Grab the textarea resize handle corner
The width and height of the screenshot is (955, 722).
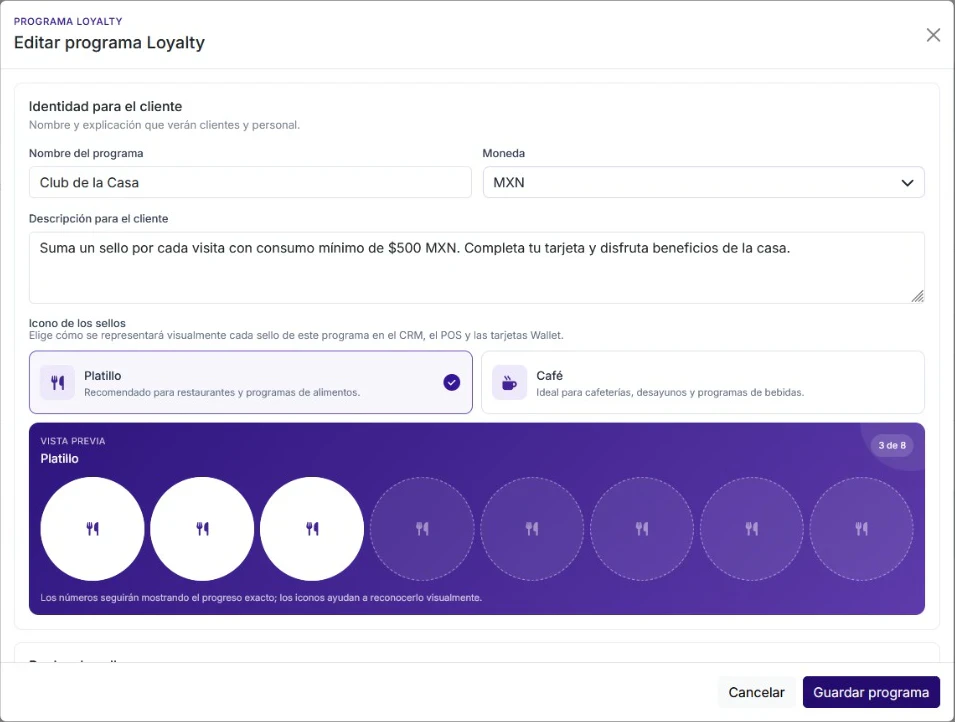[917, 296]
